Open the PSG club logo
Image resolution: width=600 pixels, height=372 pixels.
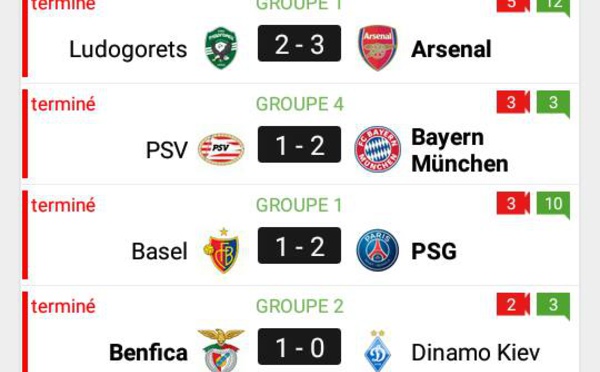click(x=378, y=250)
